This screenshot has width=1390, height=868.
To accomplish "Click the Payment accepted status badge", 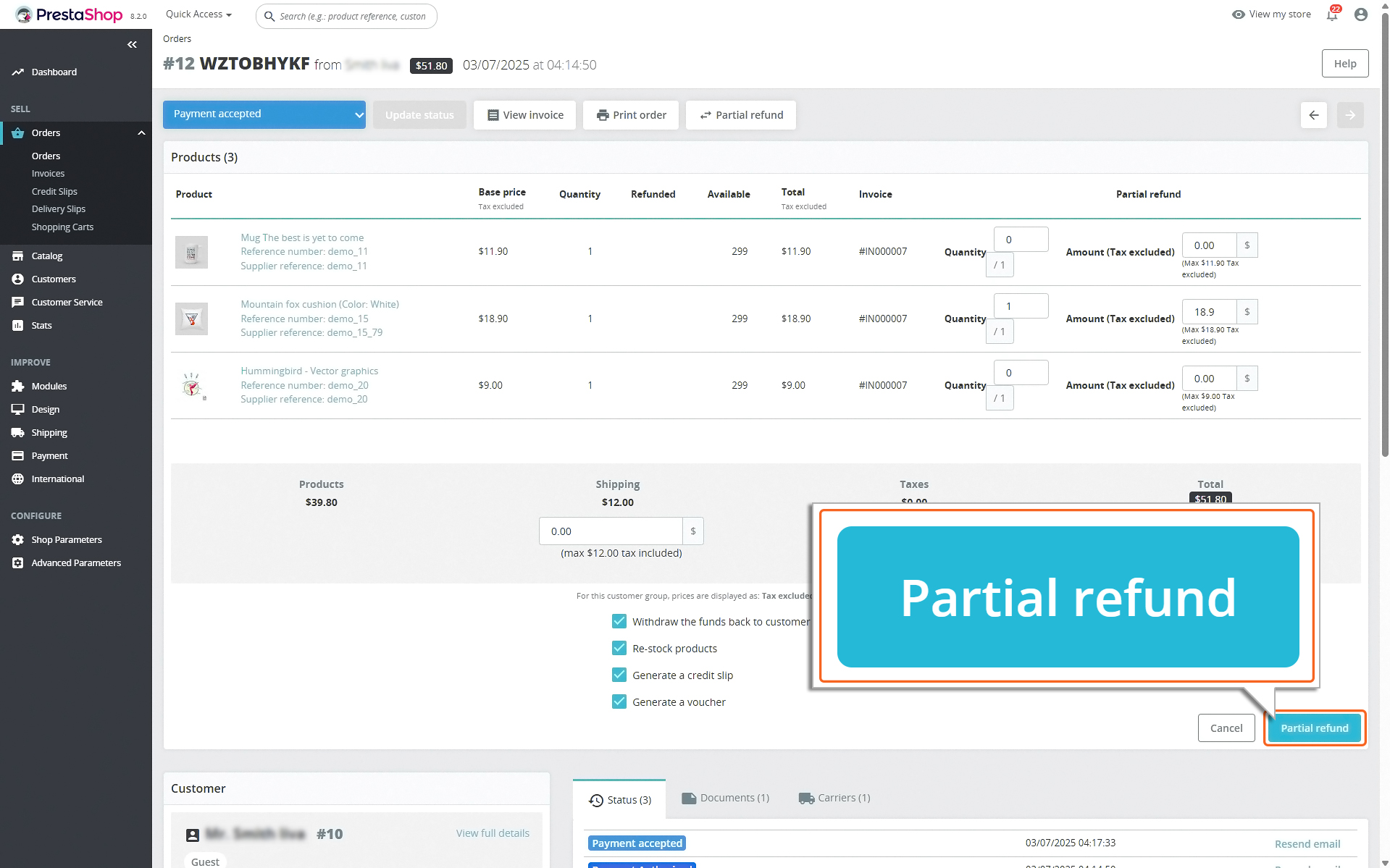I will [x=637, y=843].
